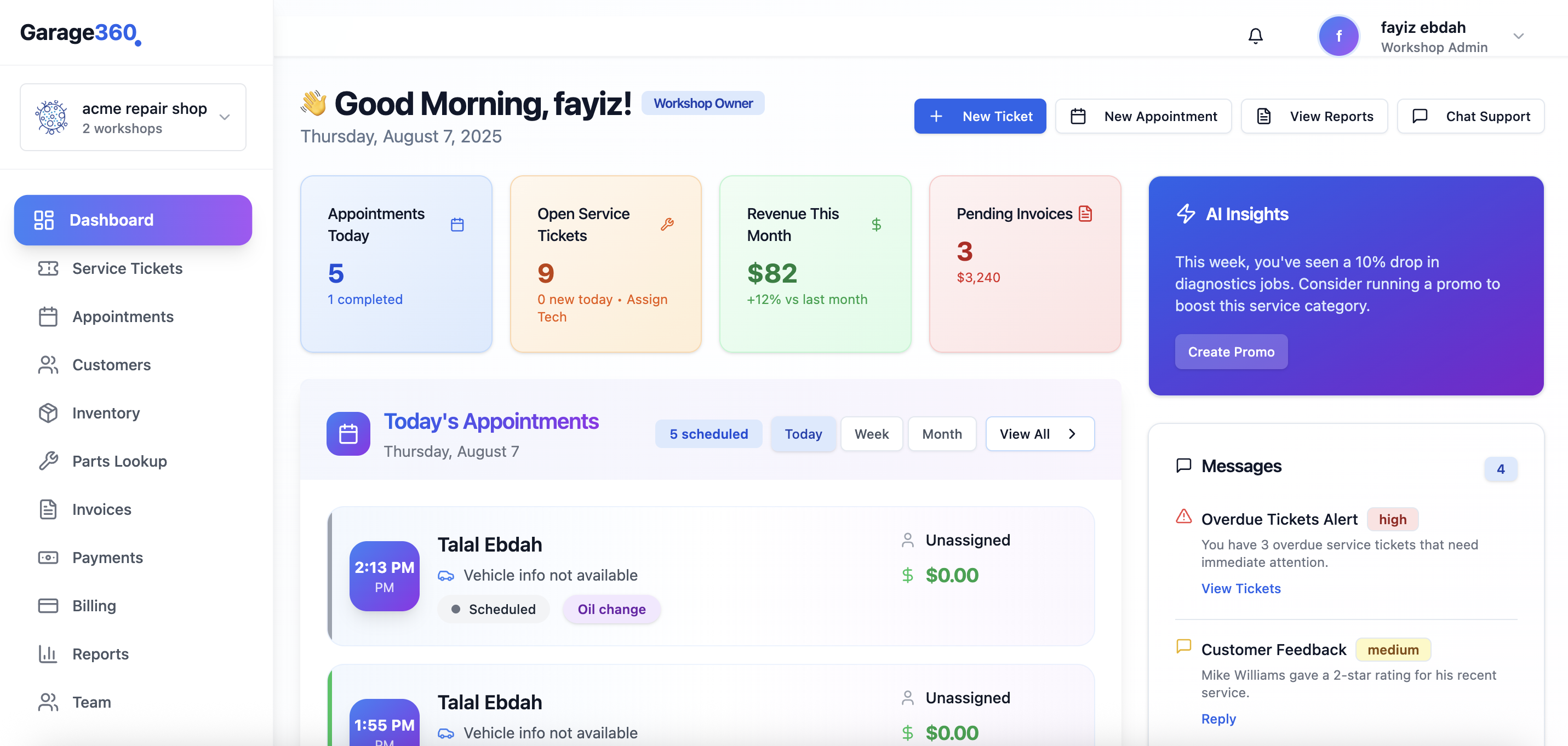Select the Service Tickets sidebar icon
Screen dimensions: 1568x746
pyautogui.click(x=48, y=268)
